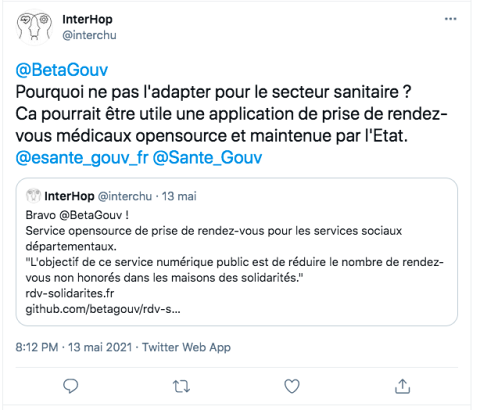Click the github.com/betagouv/rdv-s… text

103,309
